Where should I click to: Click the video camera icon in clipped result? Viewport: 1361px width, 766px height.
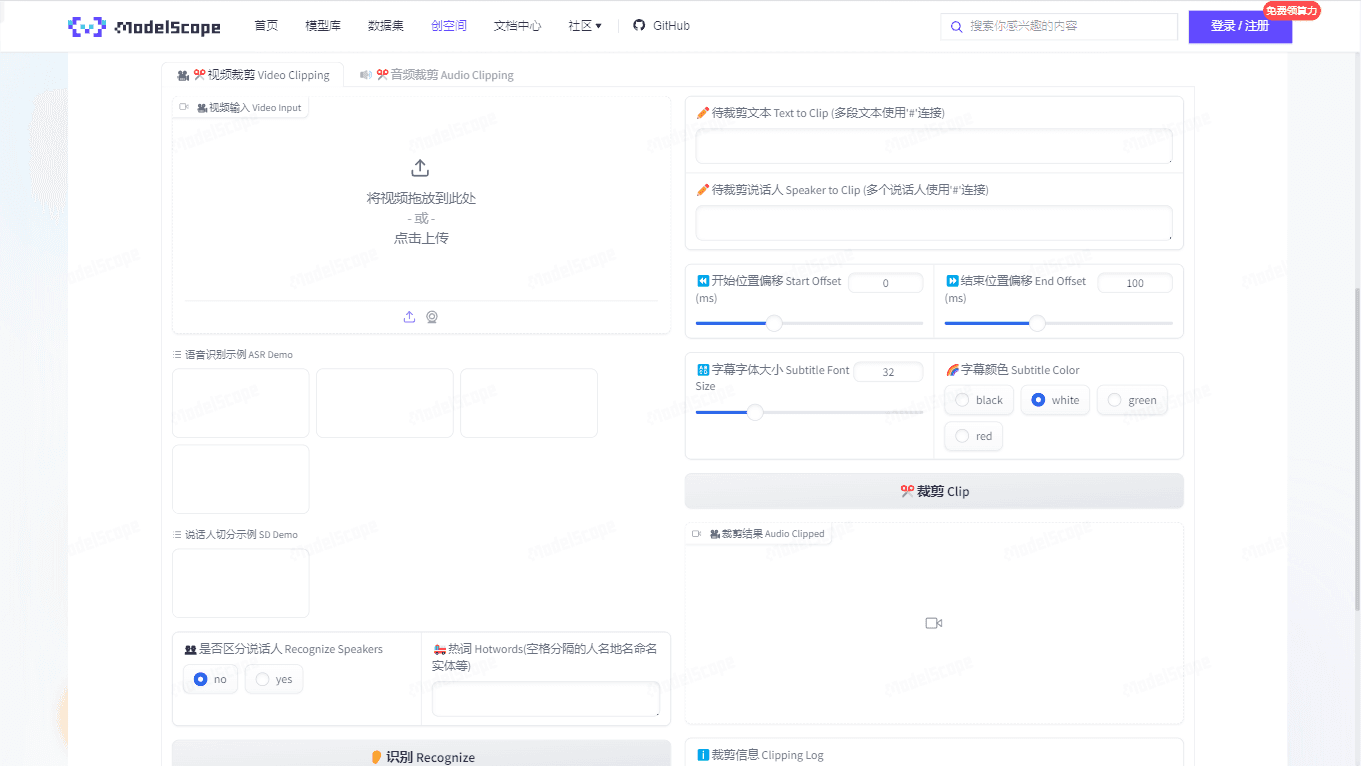(x=934, y=623)
